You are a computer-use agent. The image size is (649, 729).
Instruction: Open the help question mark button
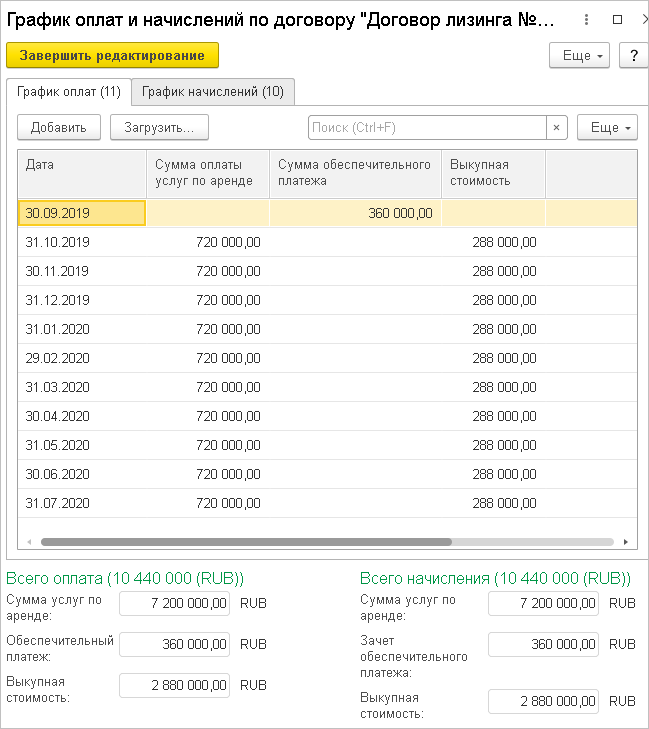click(x=634, y=55)
